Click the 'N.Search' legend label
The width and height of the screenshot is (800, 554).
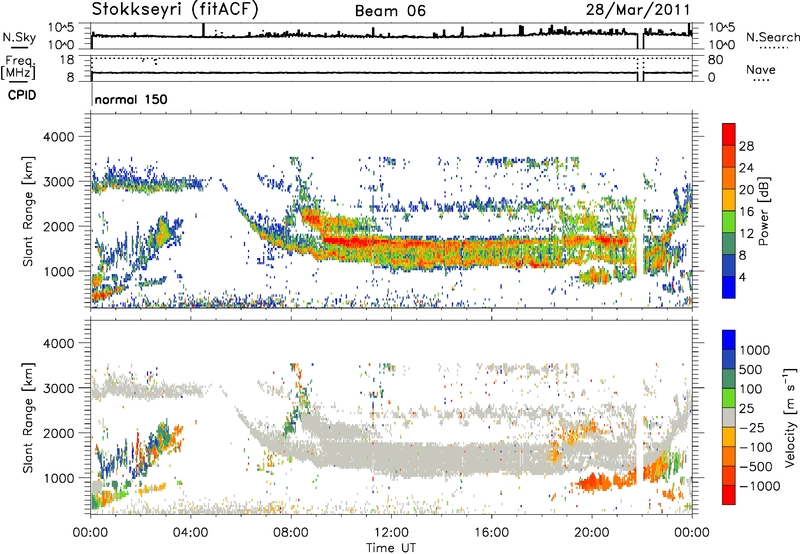point(772,37)
